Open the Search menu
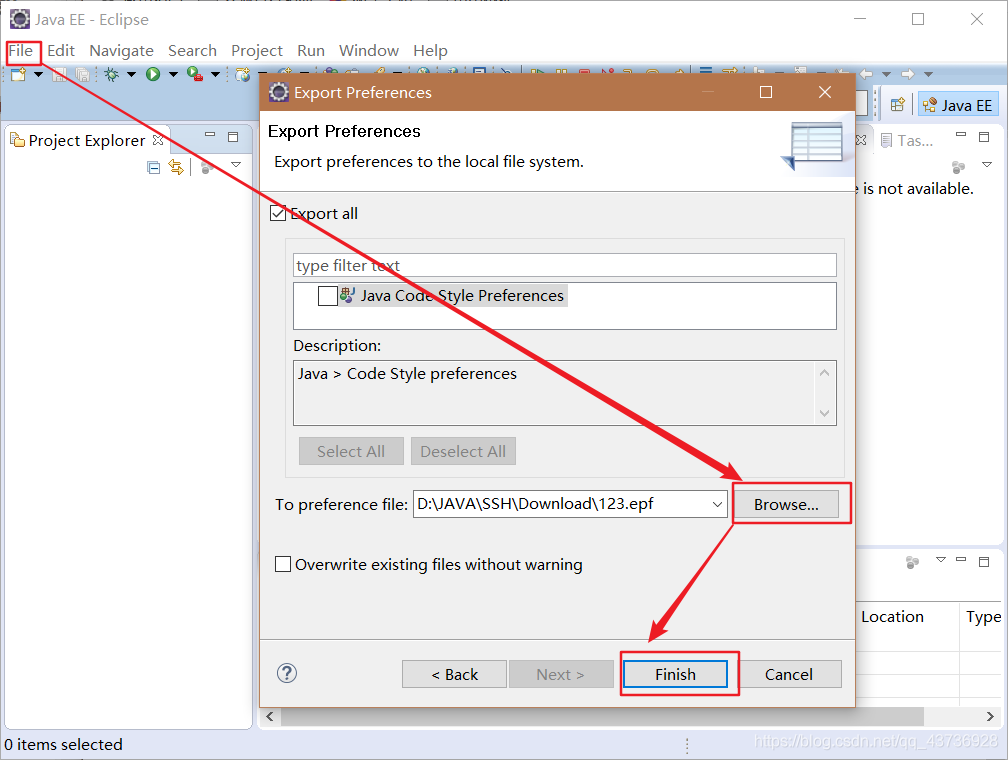 tap(192, 51)
